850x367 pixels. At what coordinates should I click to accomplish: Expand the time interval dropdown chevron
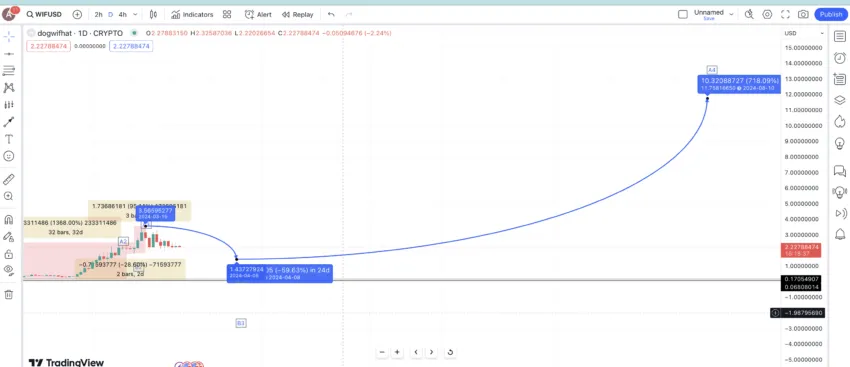[135, 15]
